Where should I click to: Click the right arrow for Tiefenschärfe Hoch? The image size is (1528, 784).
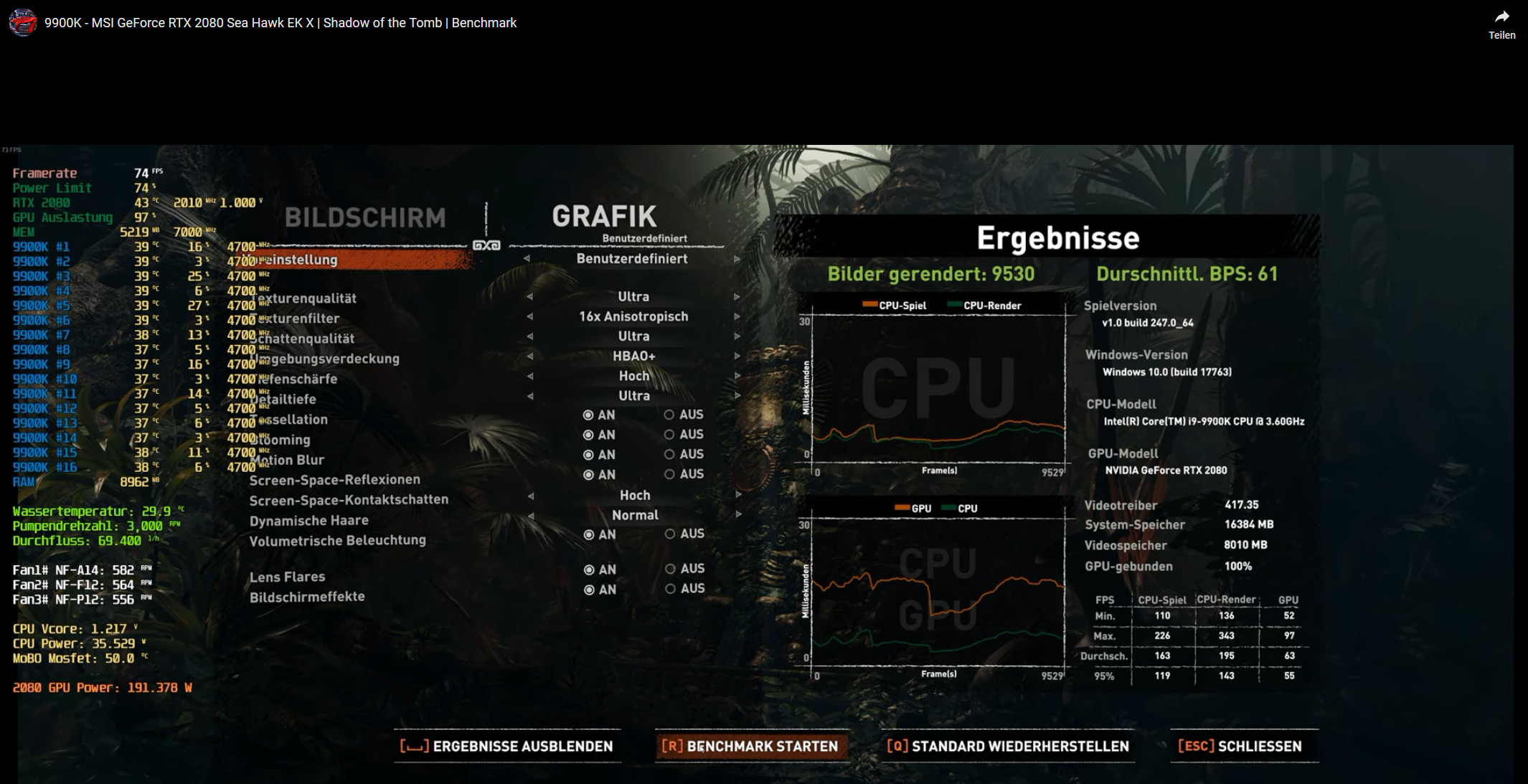click(x=737, y=376)
